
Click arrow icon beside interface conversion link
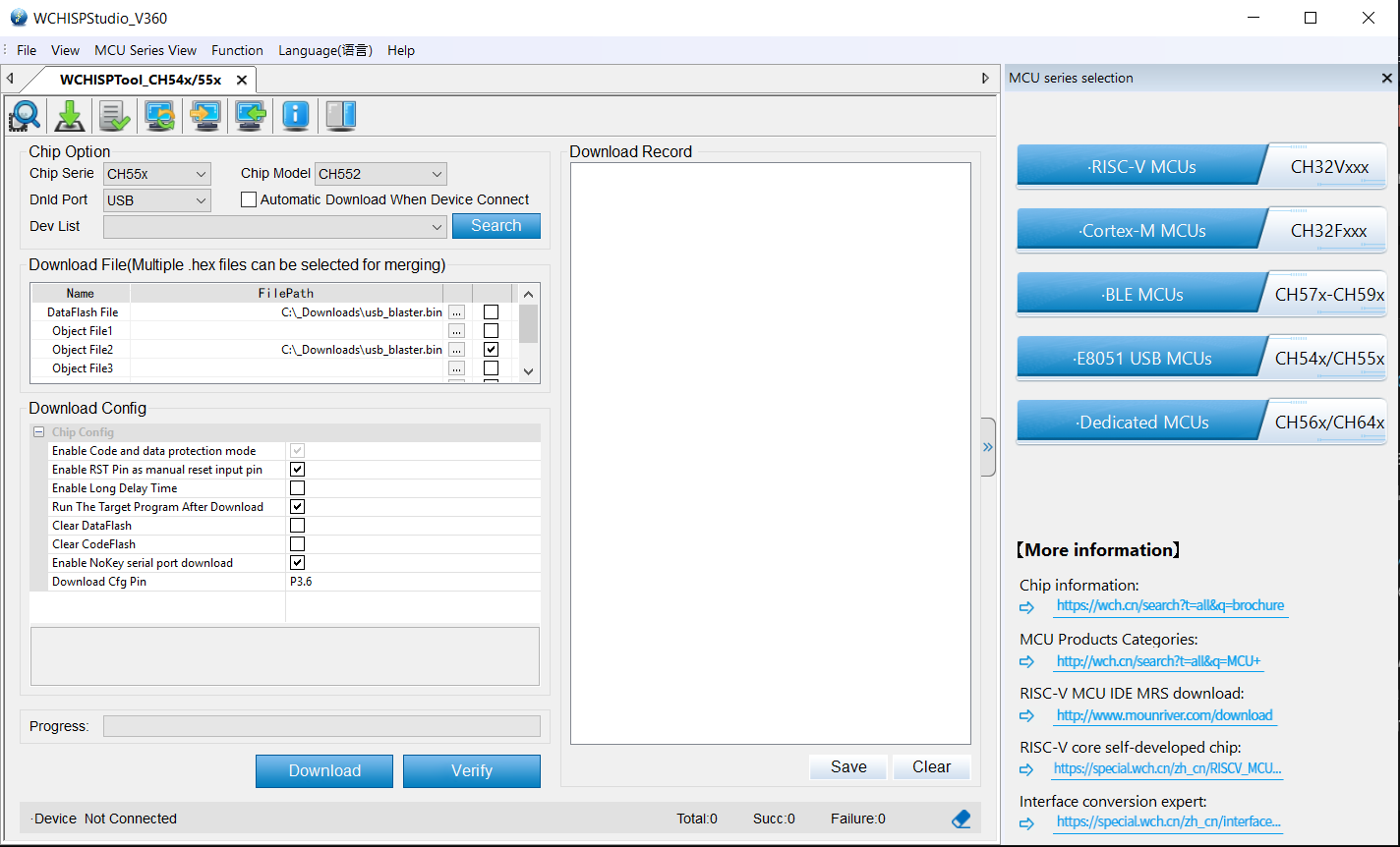pos(1027,823)
